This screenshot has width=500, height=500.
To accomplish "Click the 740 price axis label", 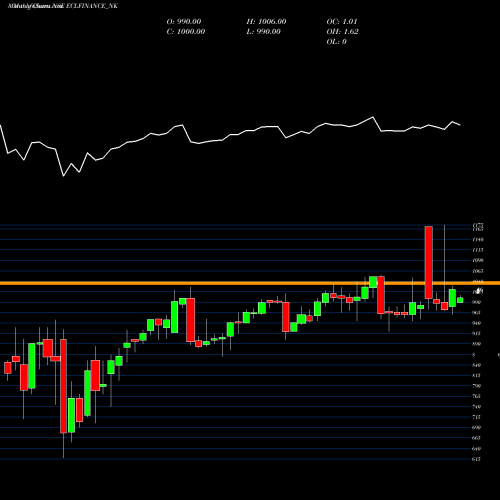I will tap(477, 406).
